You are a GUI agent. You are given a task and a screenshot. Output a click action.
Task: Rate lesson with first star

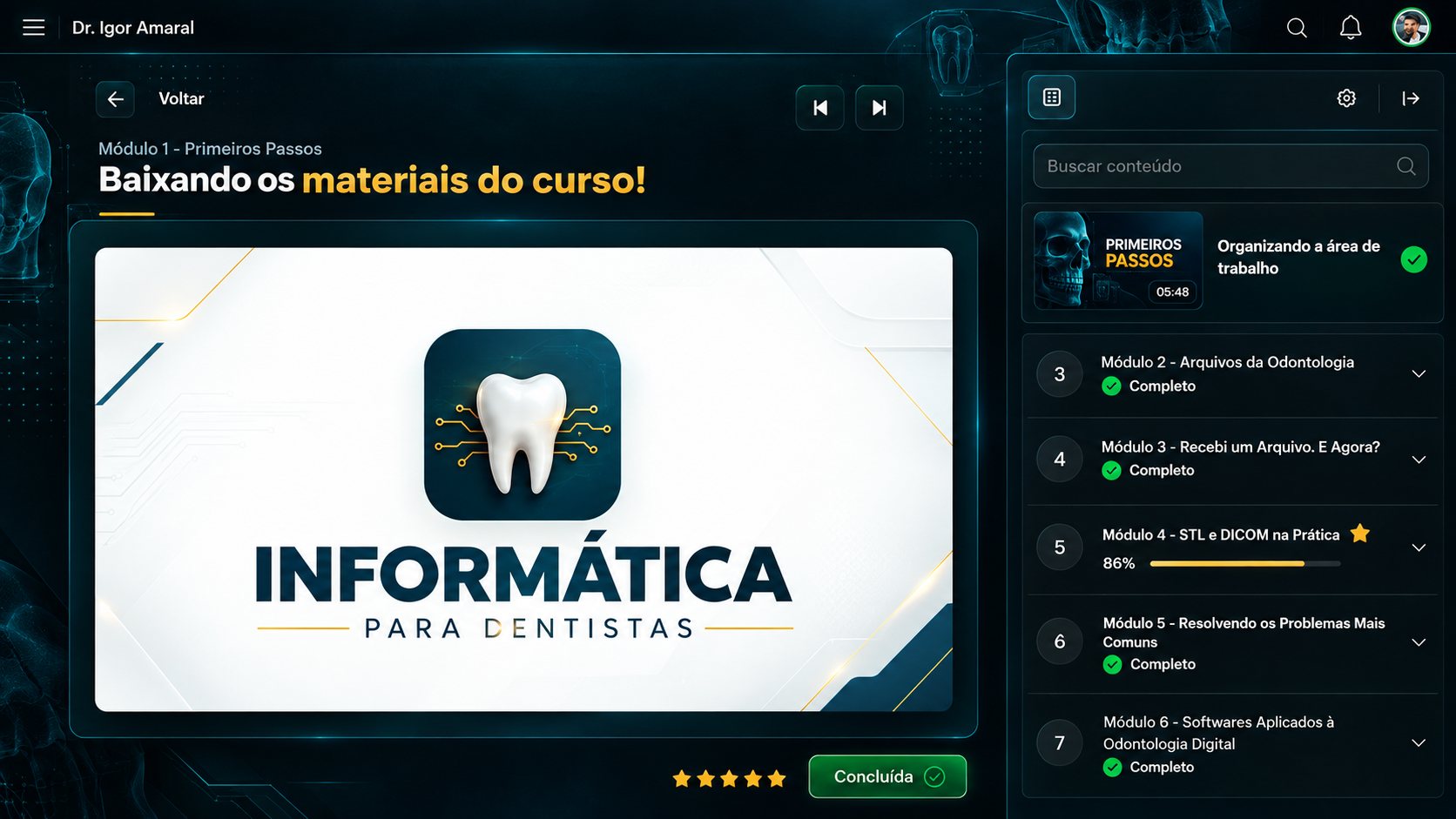pos(682,778)
